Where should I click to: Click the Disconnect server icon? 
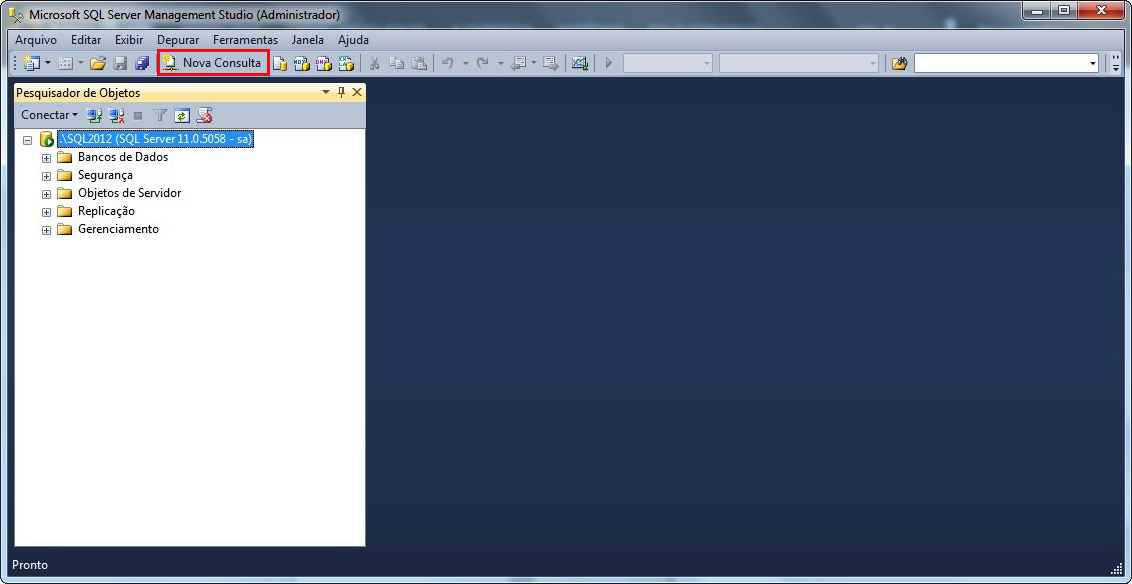(x=116, y=115)
